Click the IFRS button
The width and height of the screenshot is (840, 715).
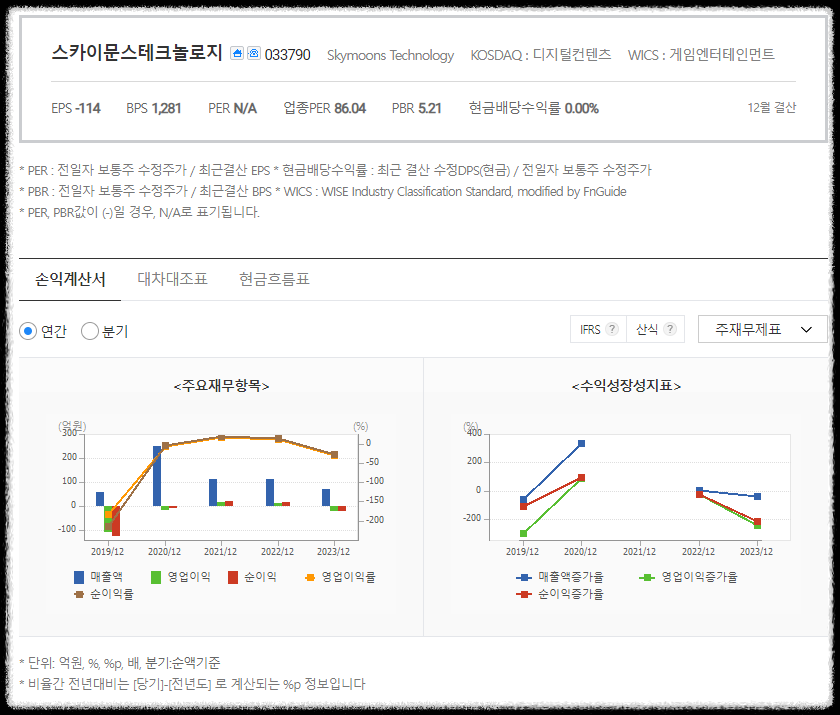[x=598, y=329]
